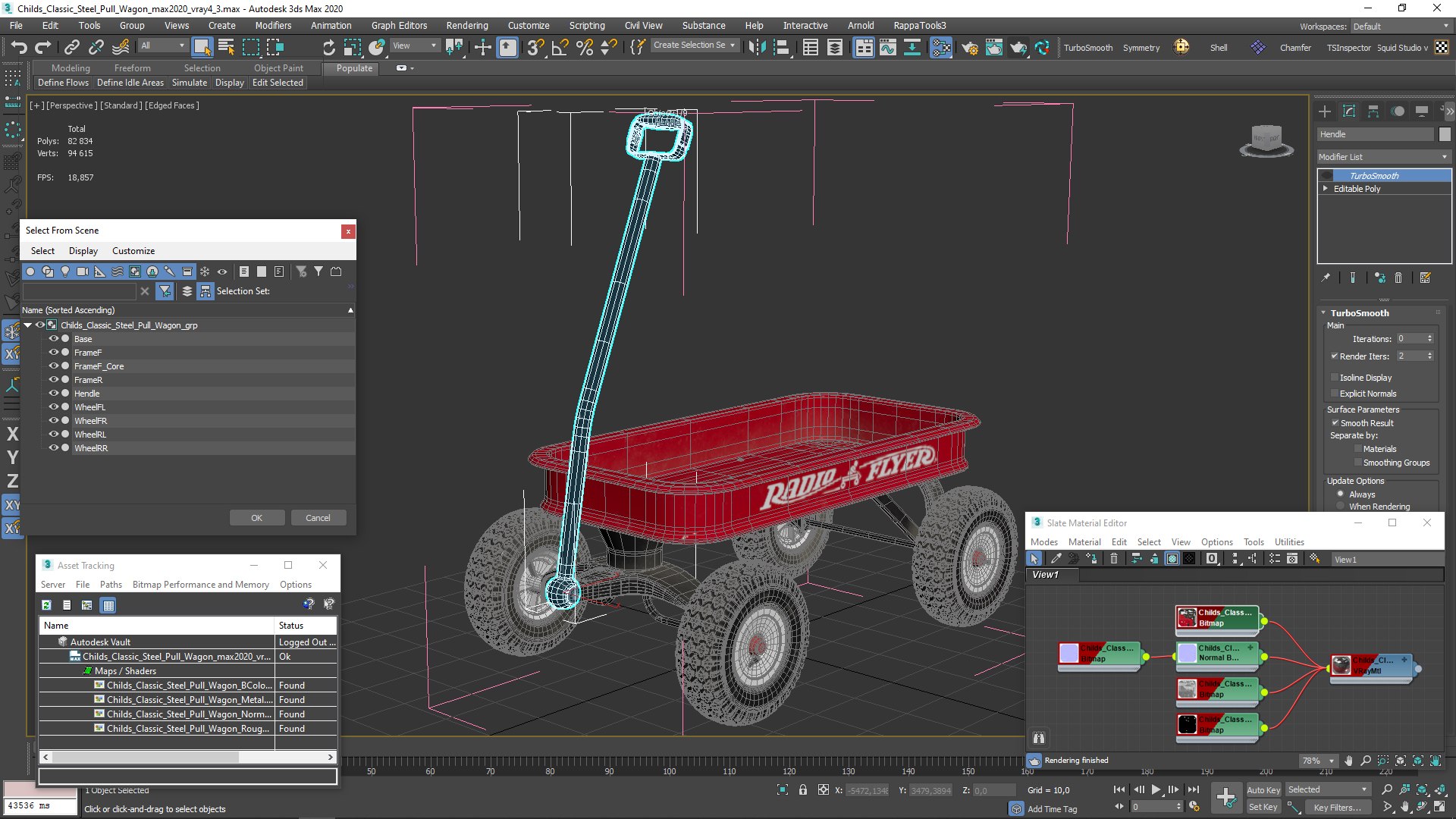Screen dimensions: 1456x819
Task: Hide the WheelFL object via eye icon
Action: (54, 407)
